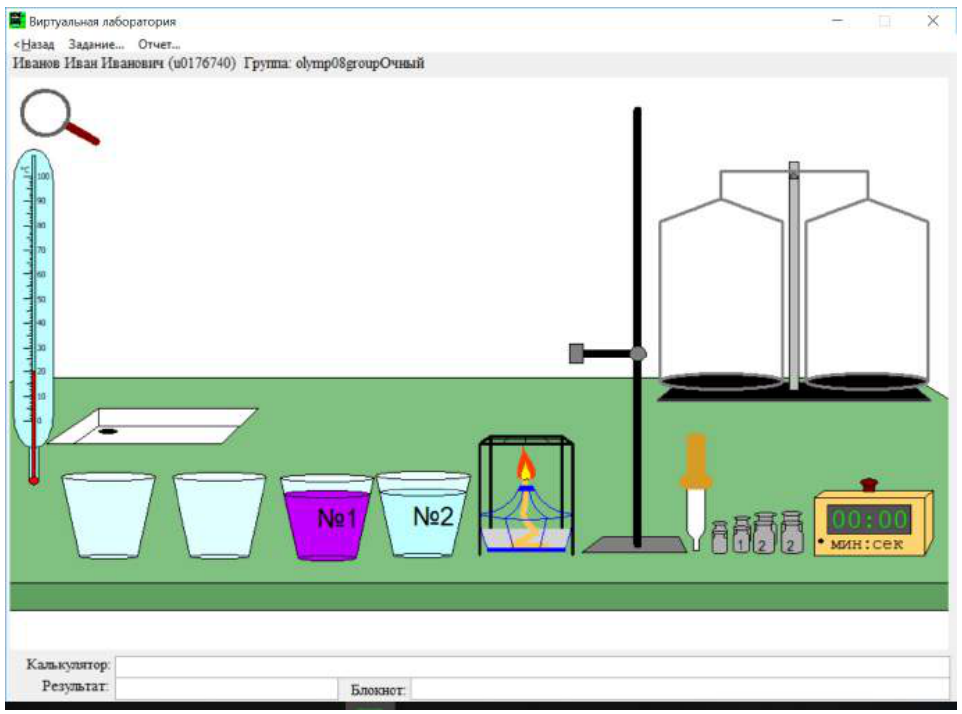Open the Задание... menu
This screenshot has width=962, height=714.
[96, 44]
